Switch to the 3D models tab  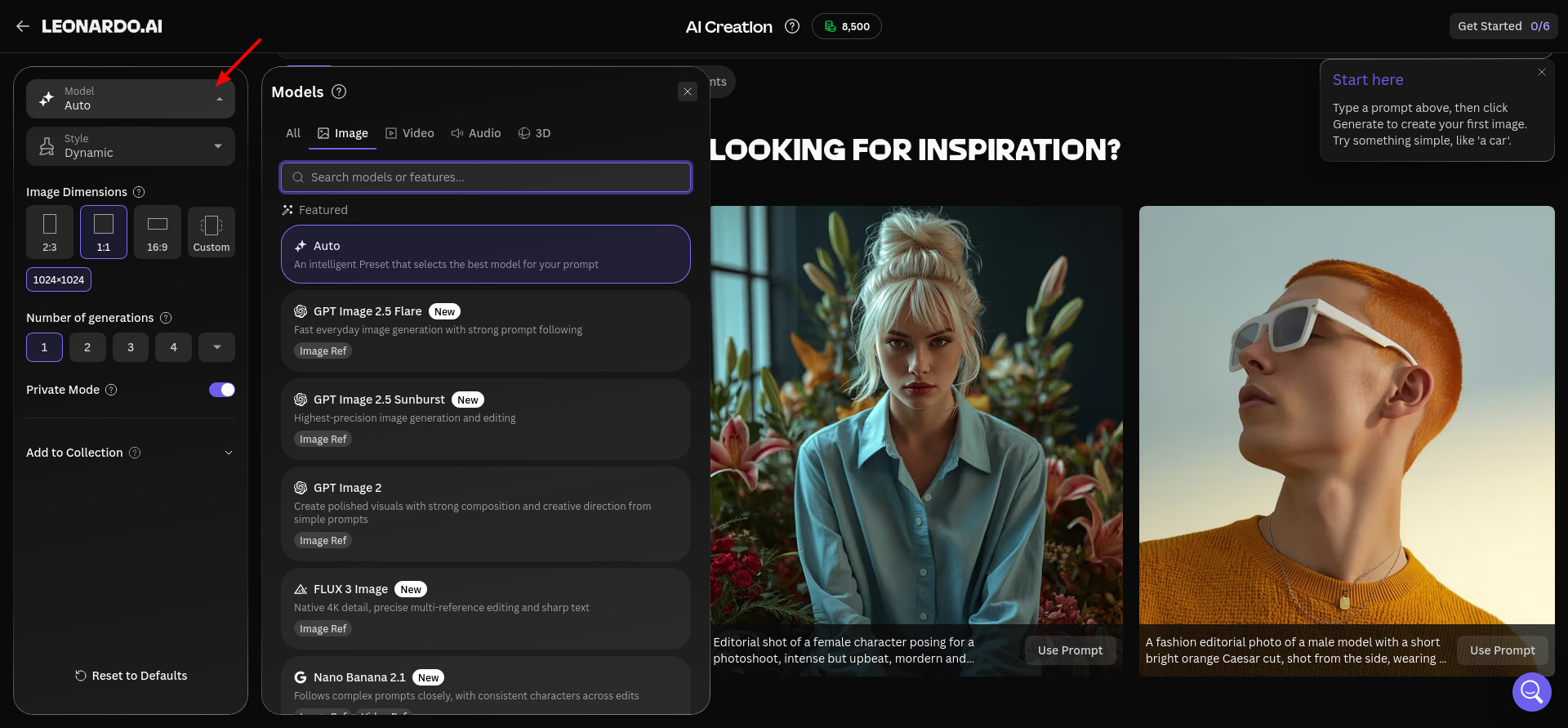coord(534,133)
